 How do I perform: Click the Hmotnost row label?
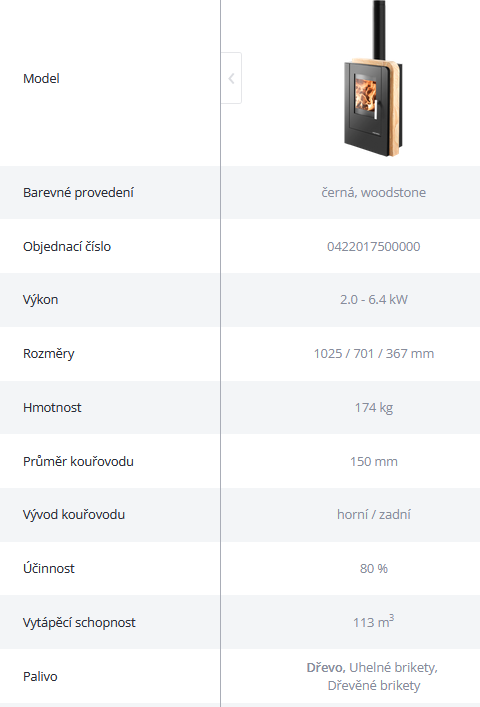[52, 408]
